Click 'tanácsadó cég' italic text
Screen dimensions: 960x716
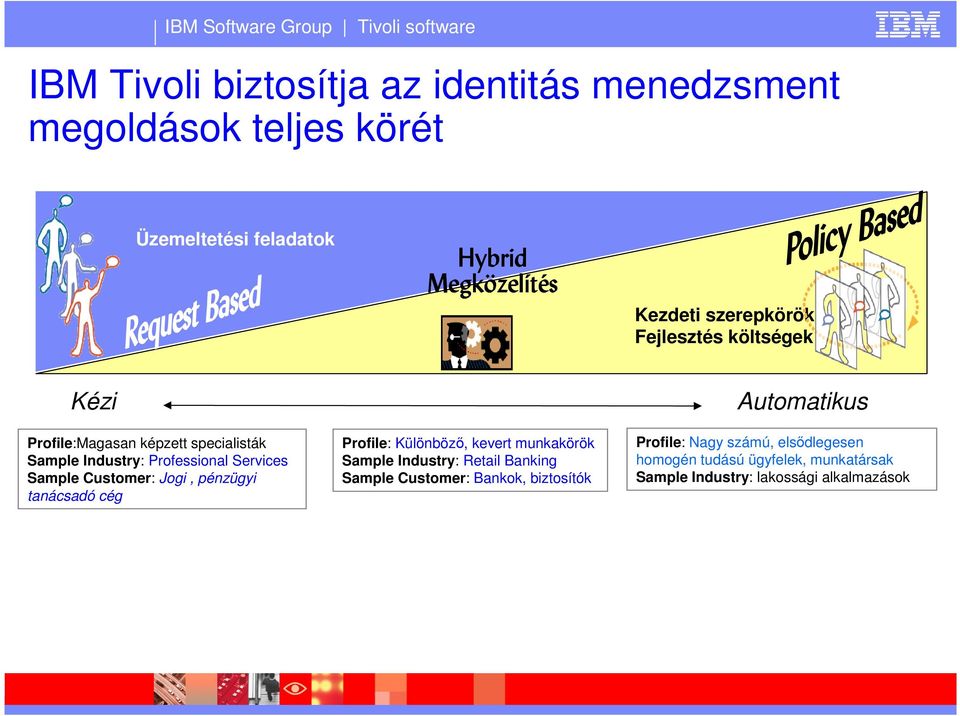click(x=75, y=496)
